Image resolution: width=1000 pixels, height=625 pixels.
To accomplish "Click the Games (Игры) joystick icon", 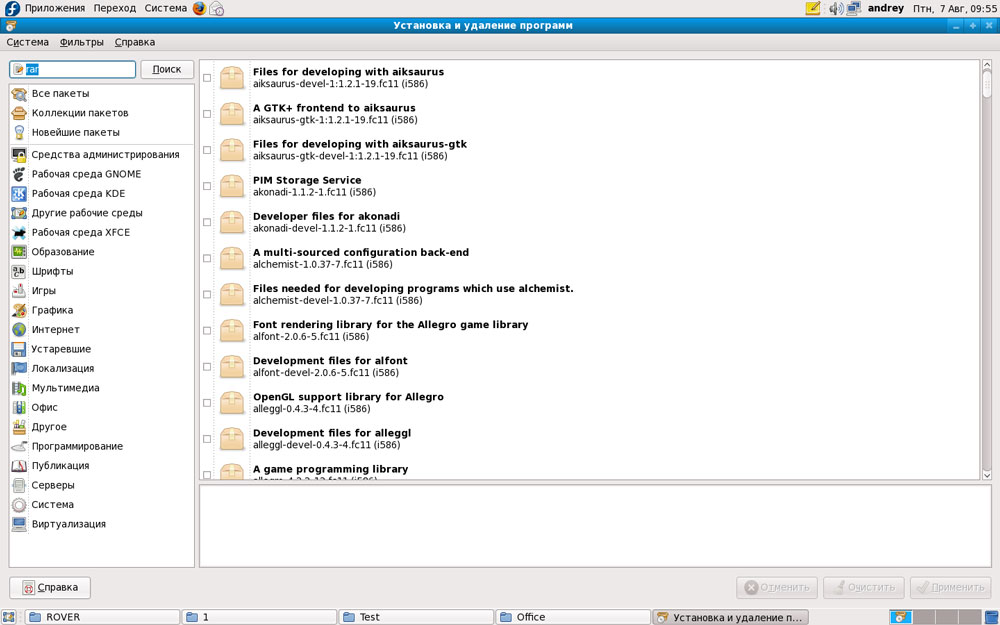I will pos(19,291).
